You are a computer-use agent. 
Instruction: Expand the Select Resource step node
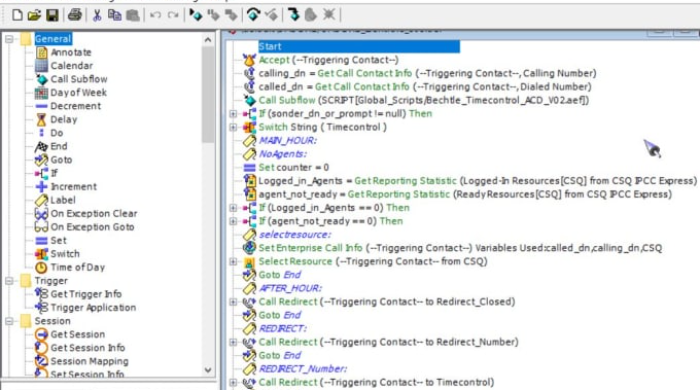tap(233, 261)
